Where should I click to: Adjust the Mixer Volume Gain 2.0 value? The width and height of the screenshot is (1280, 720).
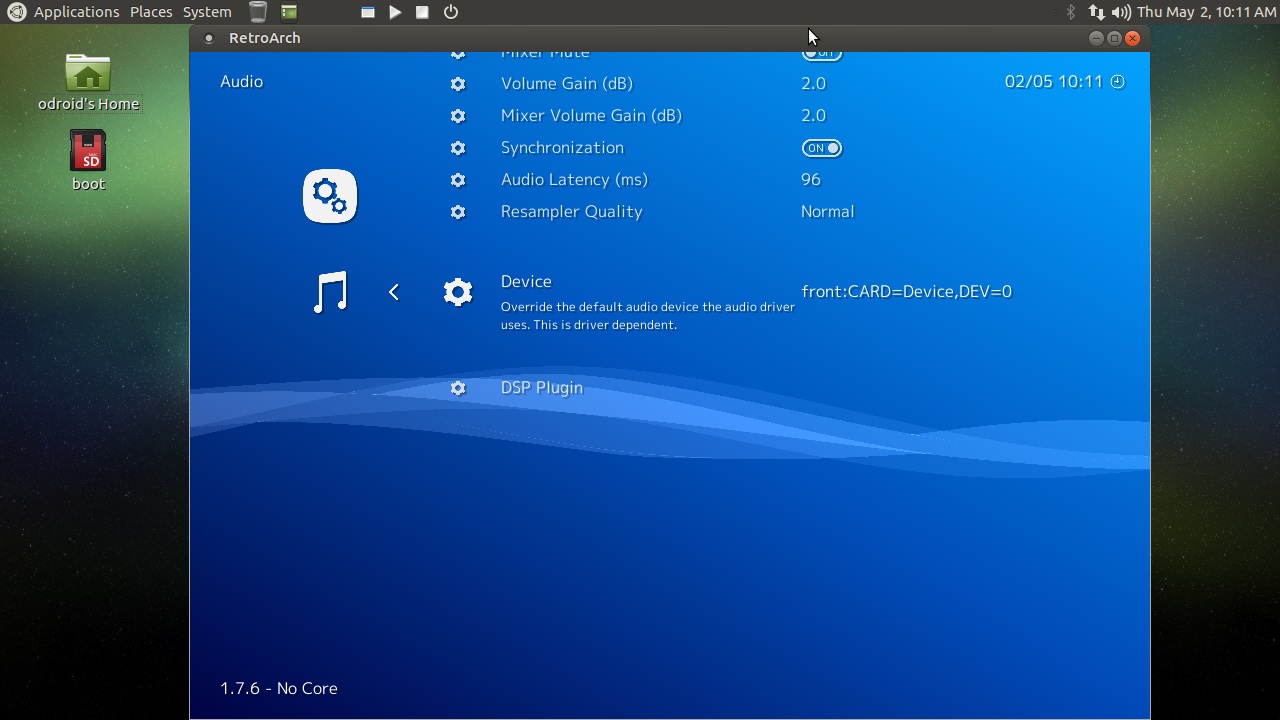click(813, 116)
